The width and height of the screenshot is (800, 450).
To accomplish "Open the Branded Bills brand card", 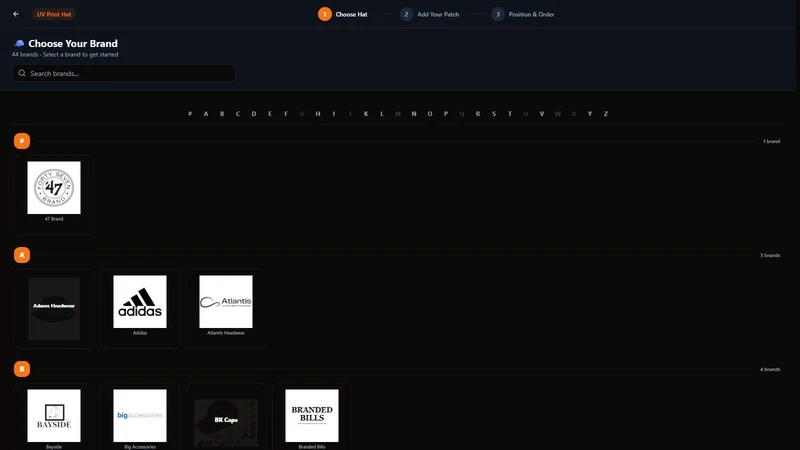I will pyautogui.click(x=312, y=417).
